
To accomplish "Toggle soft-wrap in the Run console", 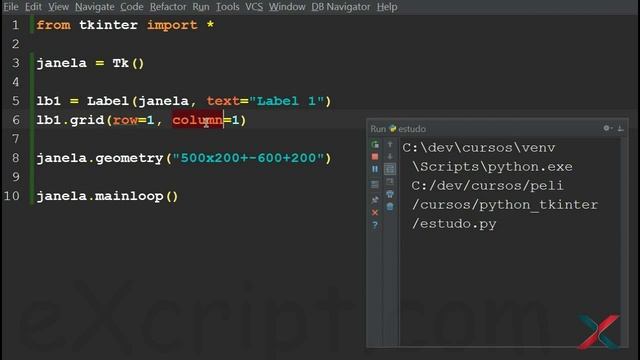I will [x=390, y=169].
